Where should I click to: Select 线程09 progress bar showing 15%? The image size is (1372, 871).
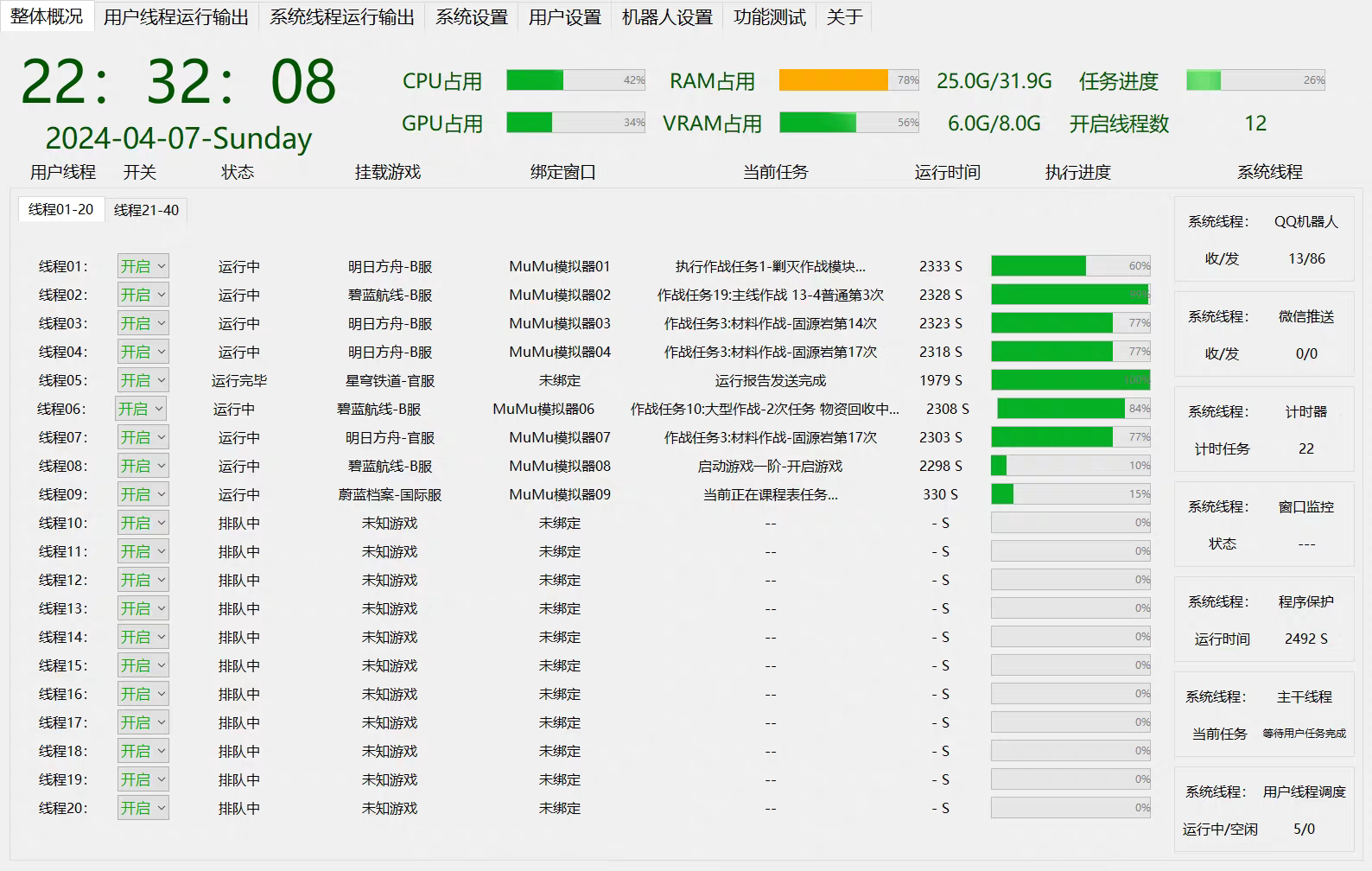1070,494
